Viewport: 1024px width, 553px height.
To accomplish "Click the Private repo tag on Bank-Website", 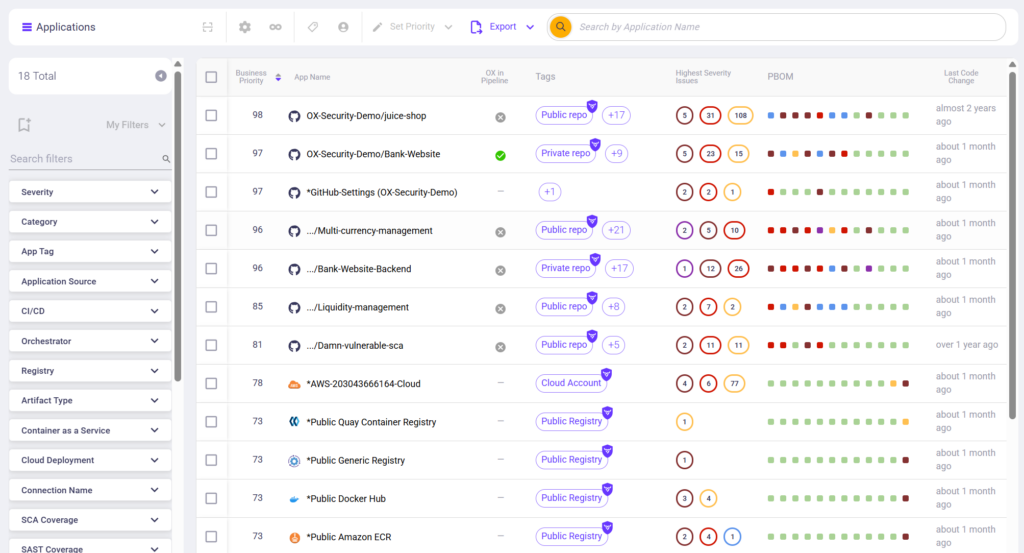I will click(x=566, y=153).
